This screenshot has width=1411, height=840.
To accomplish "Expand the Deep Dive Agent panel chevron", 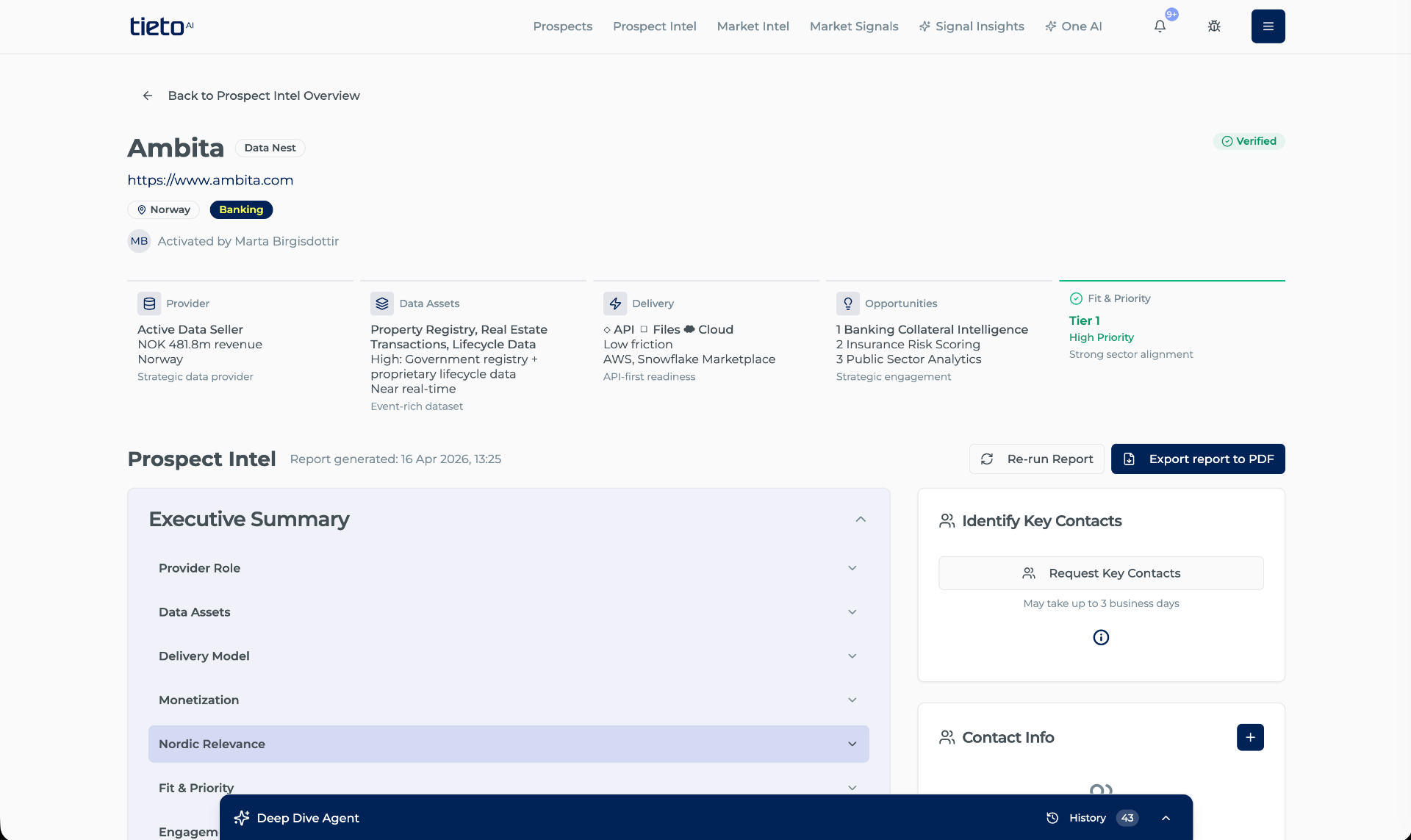I will 1166,818.
